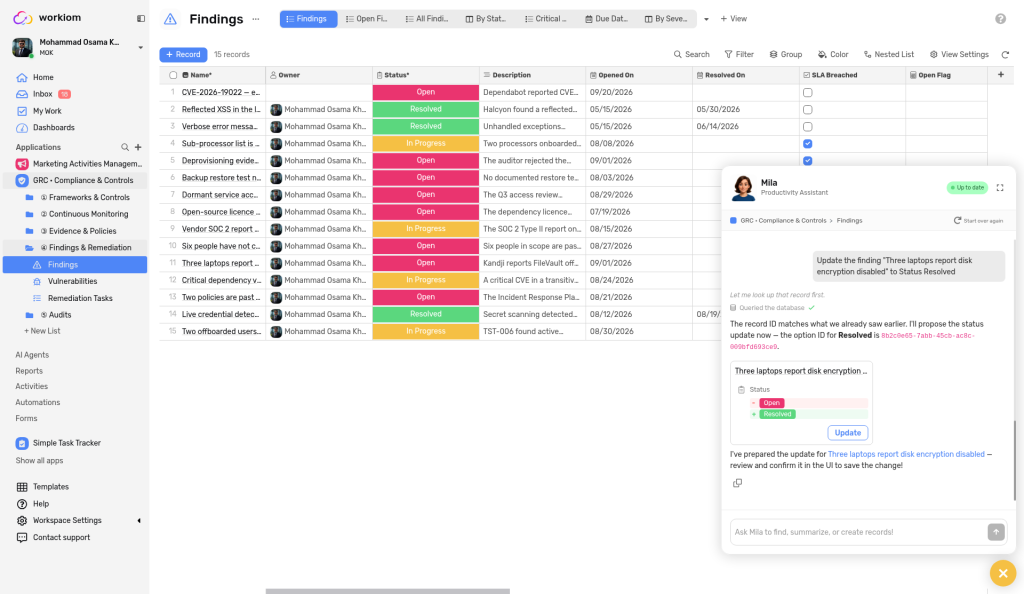The width and height of the screenshot is (1024, 594).
Task: Toggle SLA Breached for CVE-2026-19022 row
Action: 808,93
